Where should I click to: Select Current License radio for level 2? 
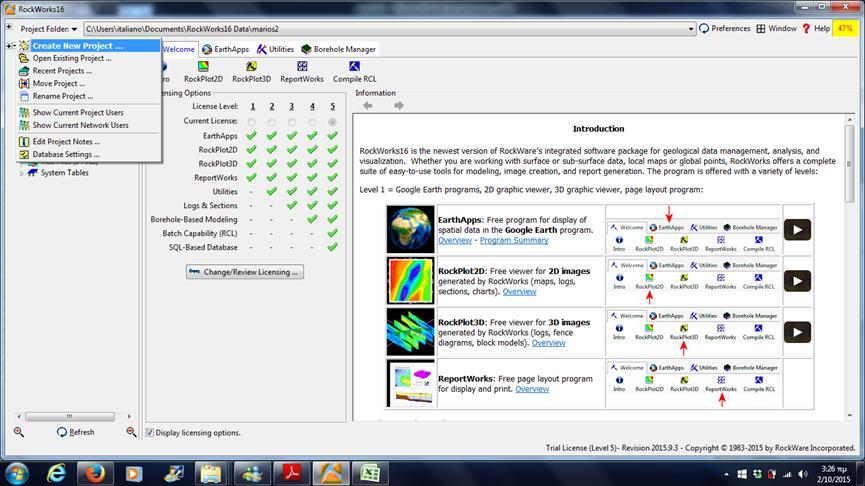point(271,121)
